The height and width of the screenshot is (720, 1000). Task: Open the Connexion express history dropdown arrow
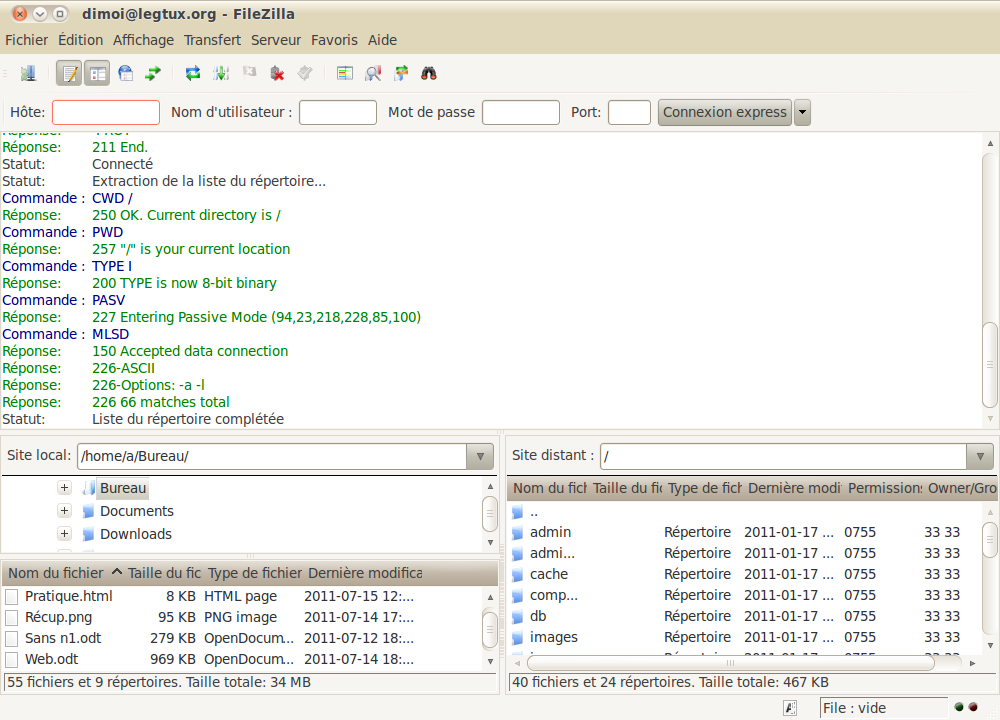click(802, 112)
